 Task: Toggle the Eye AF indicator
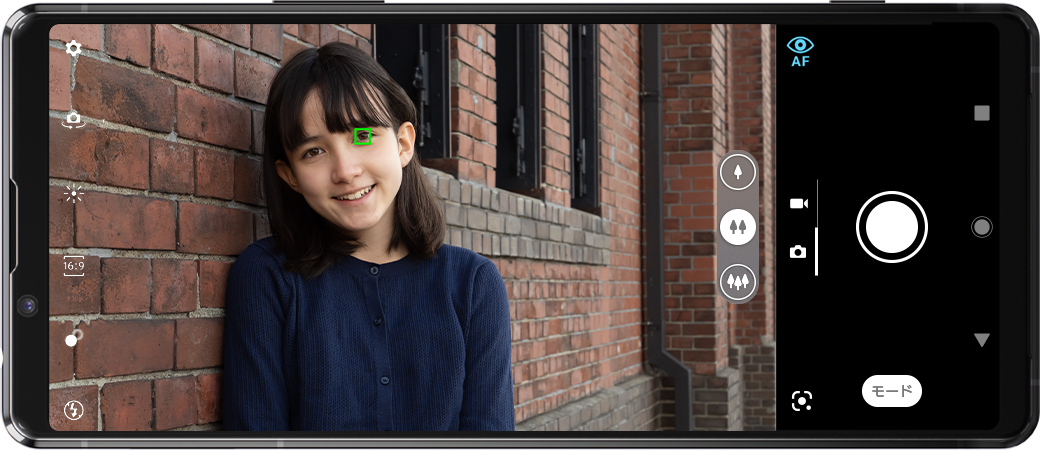[x=800, y=51]
